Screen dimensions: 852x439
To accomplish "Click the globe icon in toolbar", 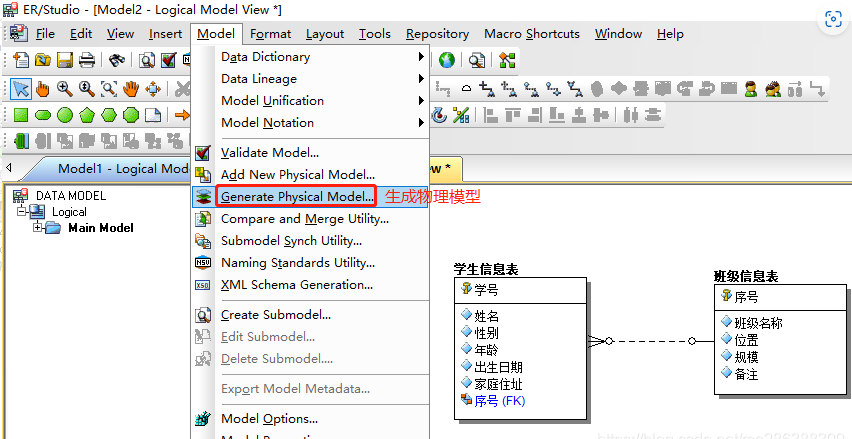I will [x=447, y=60].
